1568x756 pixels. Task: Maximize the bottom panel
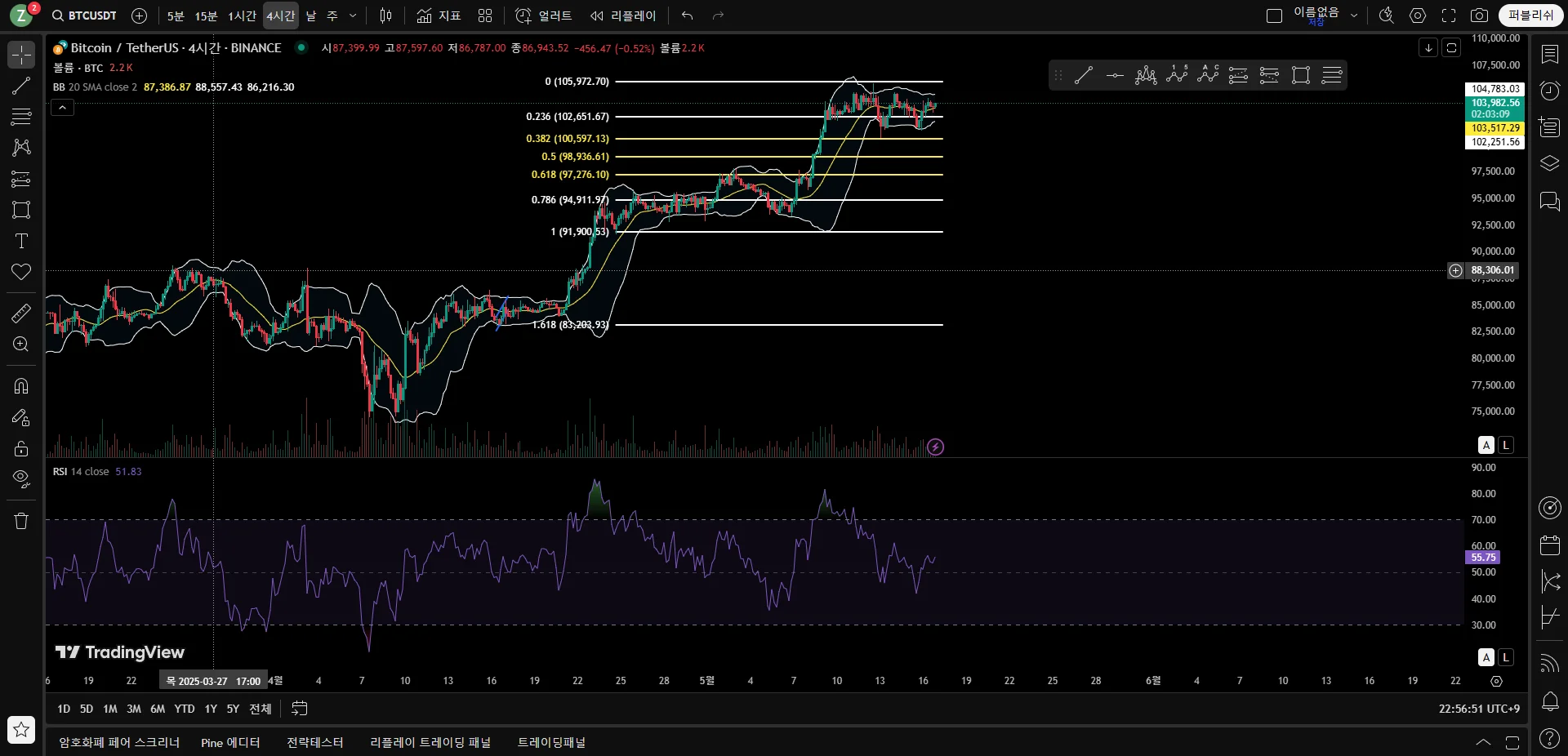pos(1512,742)
